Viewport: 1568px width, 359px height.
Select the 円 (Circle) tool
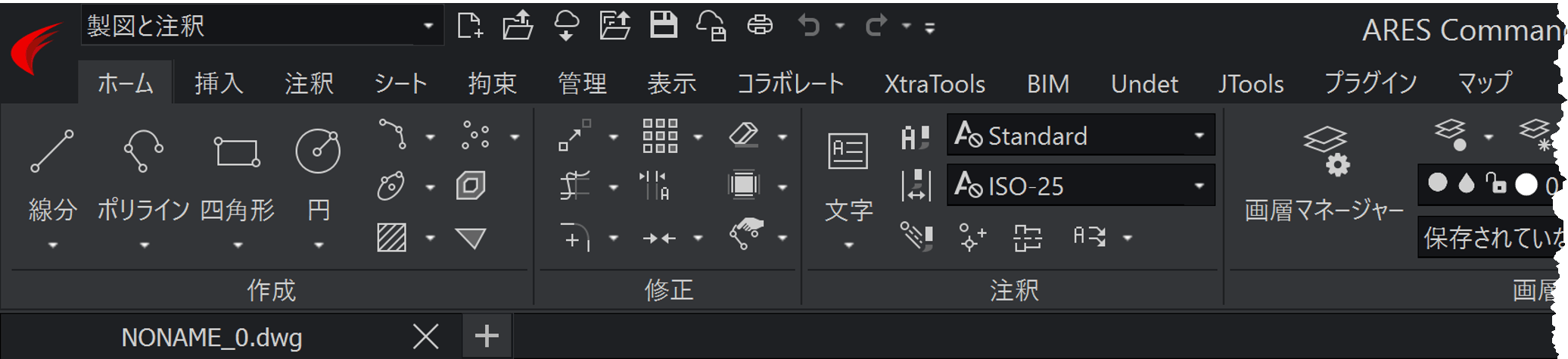click(318, 174)
